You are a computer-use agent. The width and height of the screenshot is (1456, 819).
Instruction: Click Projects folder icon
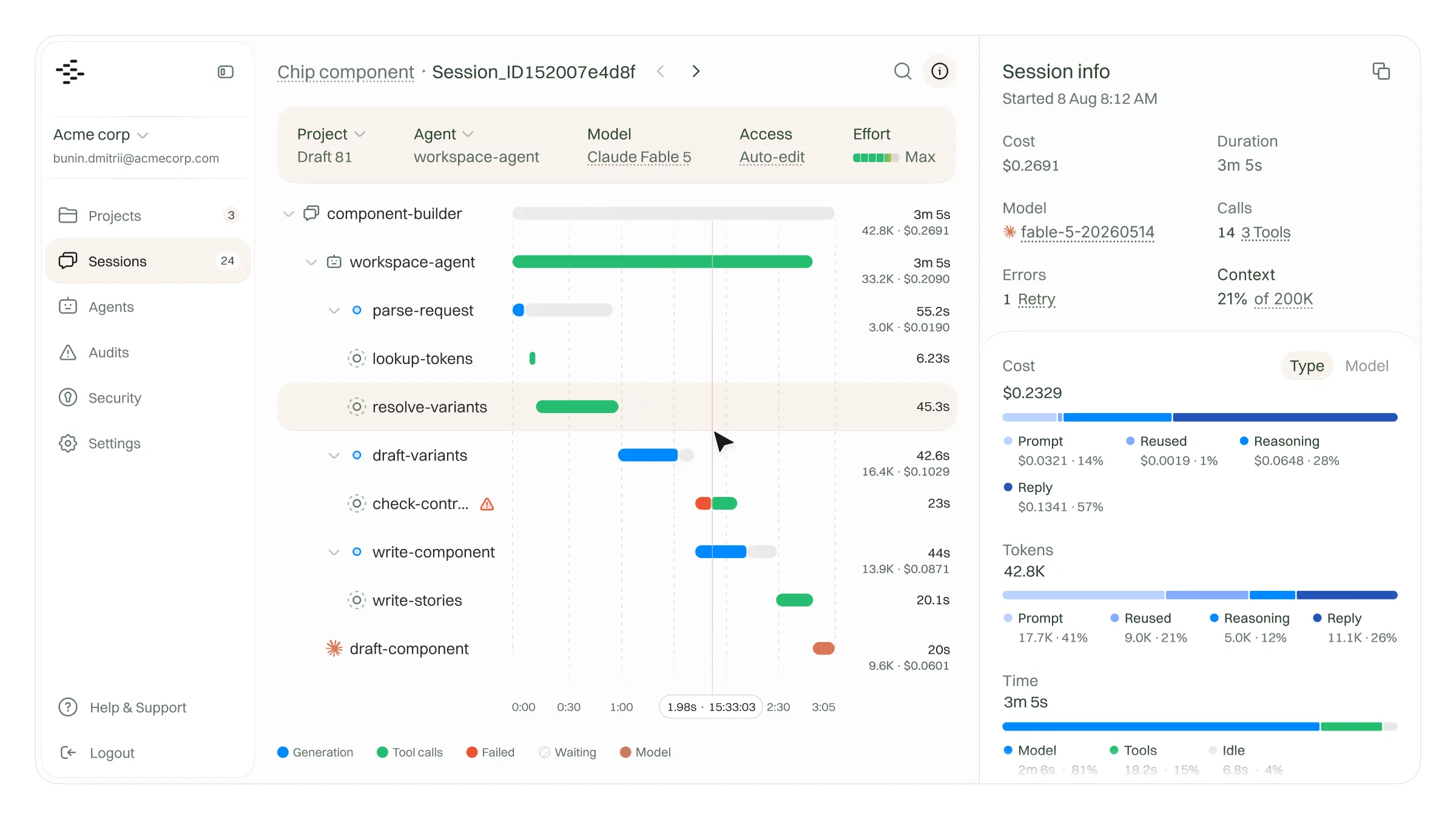(x=68, y=215)
